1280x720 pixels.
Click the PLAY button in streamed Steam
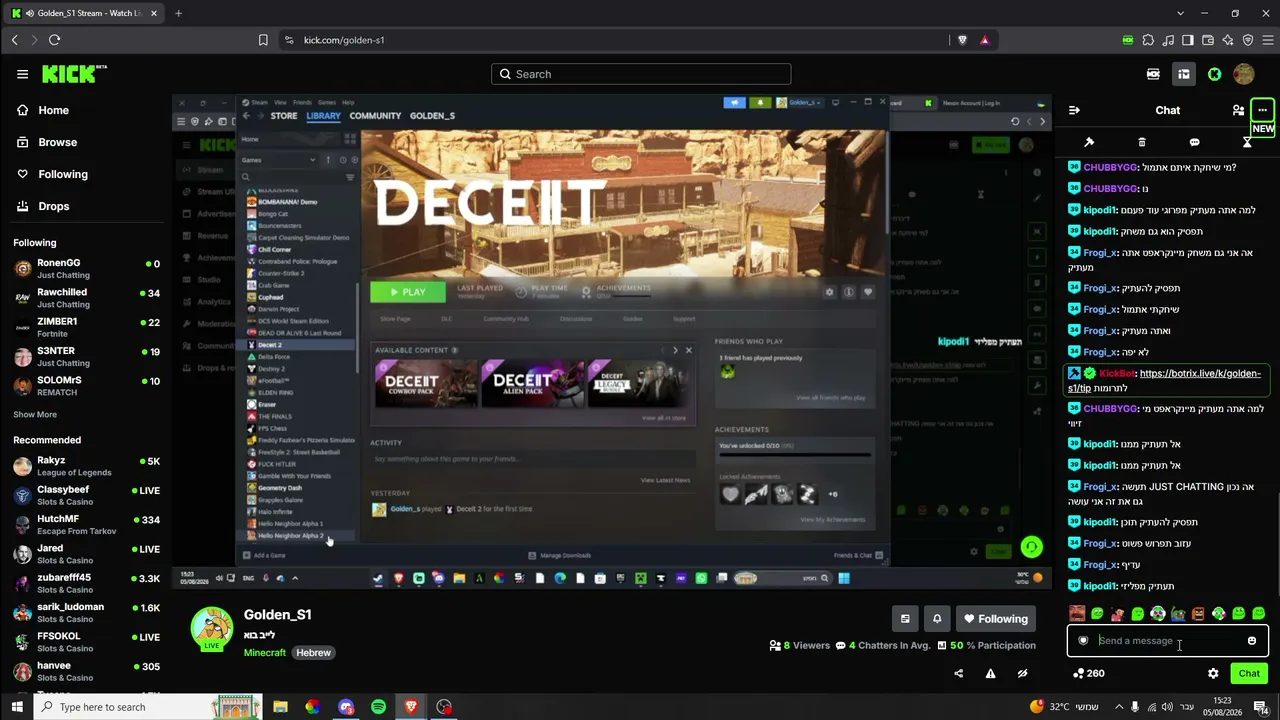coord(407,292)
